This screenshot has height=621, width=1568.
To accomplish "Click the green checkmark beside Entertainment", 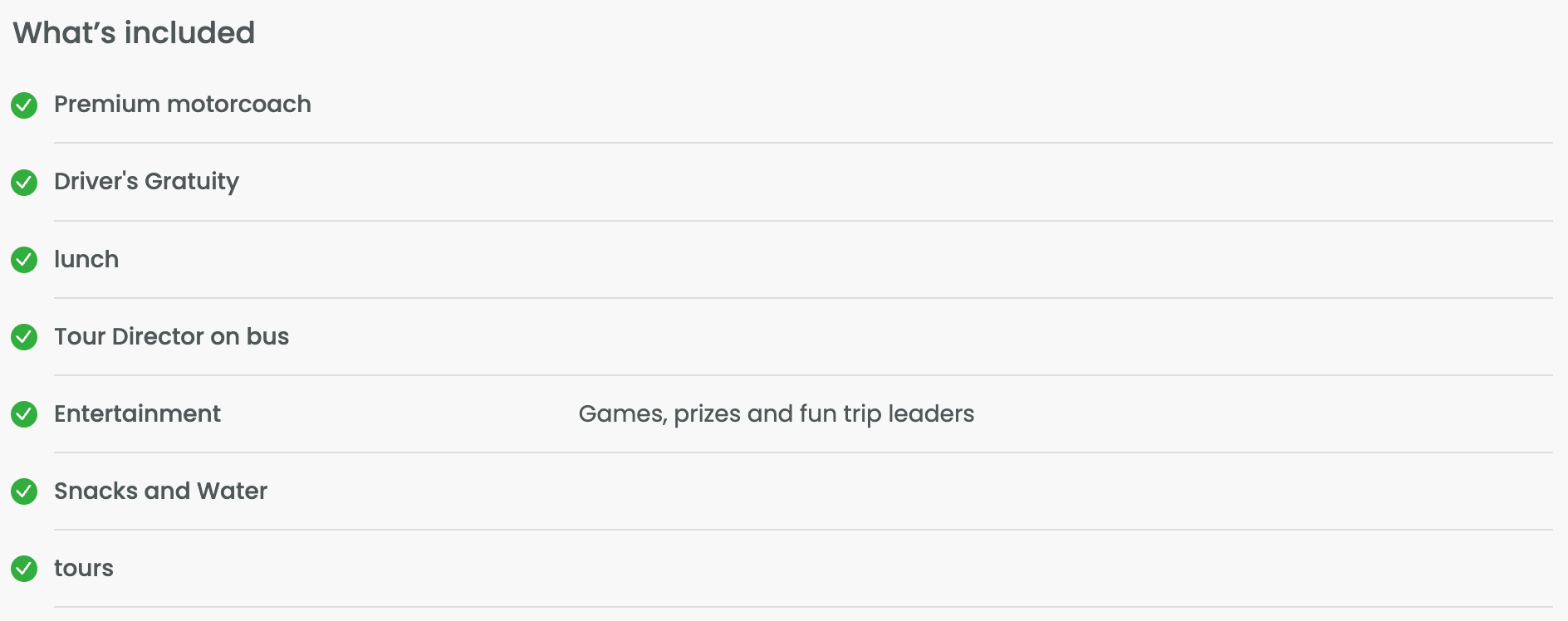I will pos(24,414).
